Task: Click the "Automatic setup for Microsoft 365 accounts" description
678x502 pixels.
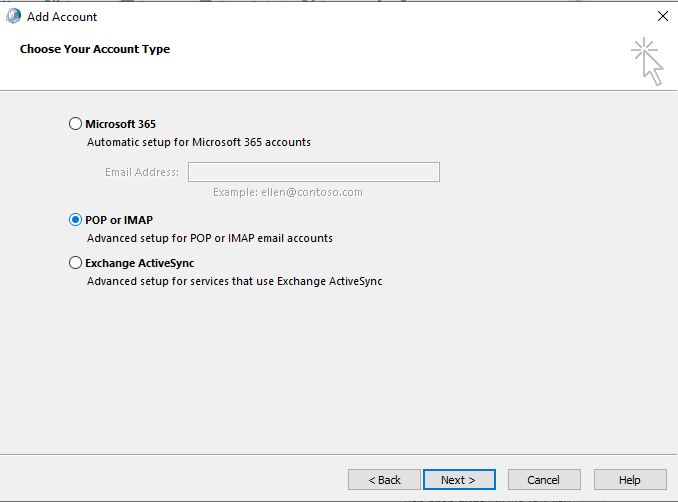Action: pos(198,142)
